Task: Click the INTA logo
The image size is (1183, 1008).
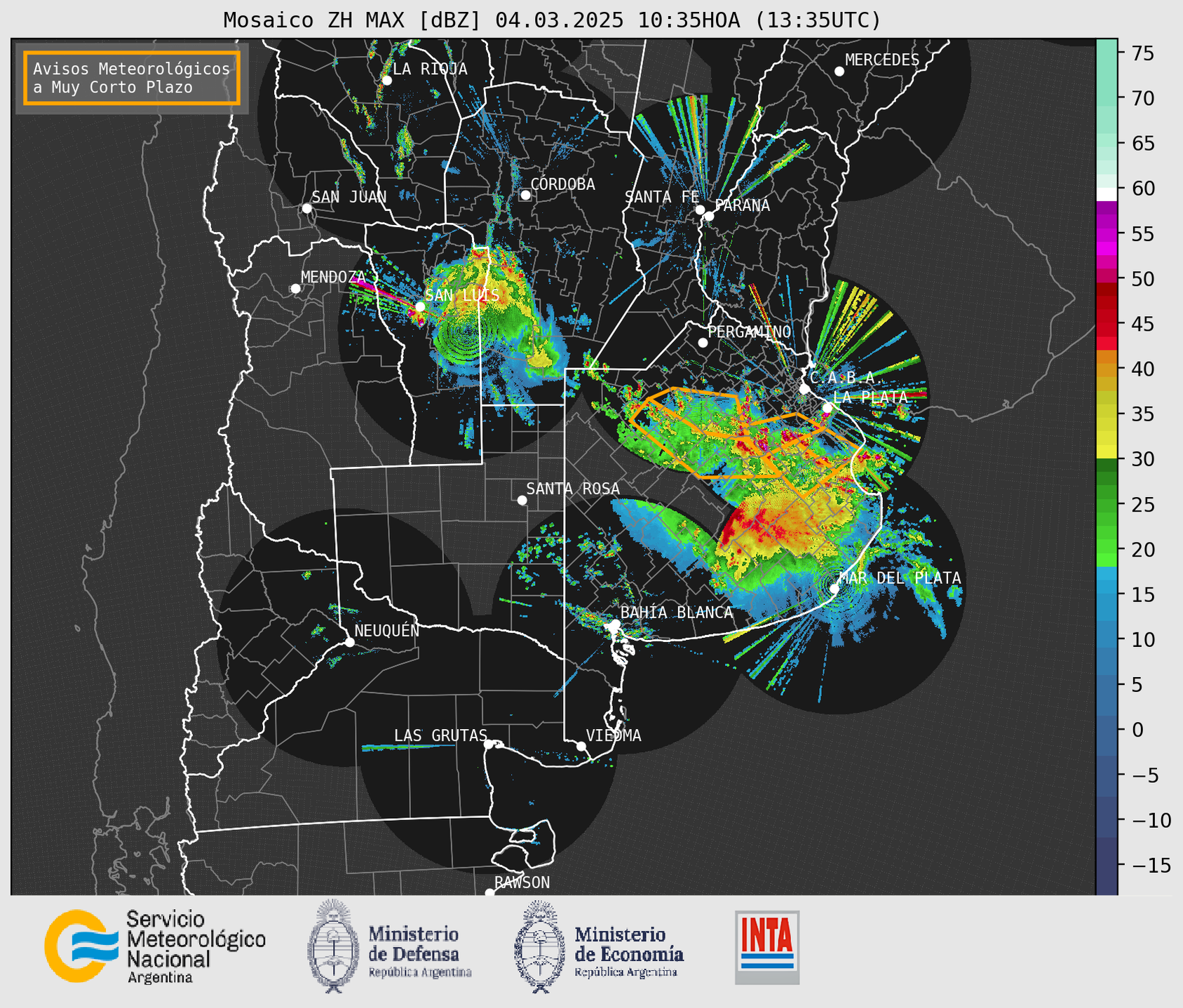Action: coord(767,947)
